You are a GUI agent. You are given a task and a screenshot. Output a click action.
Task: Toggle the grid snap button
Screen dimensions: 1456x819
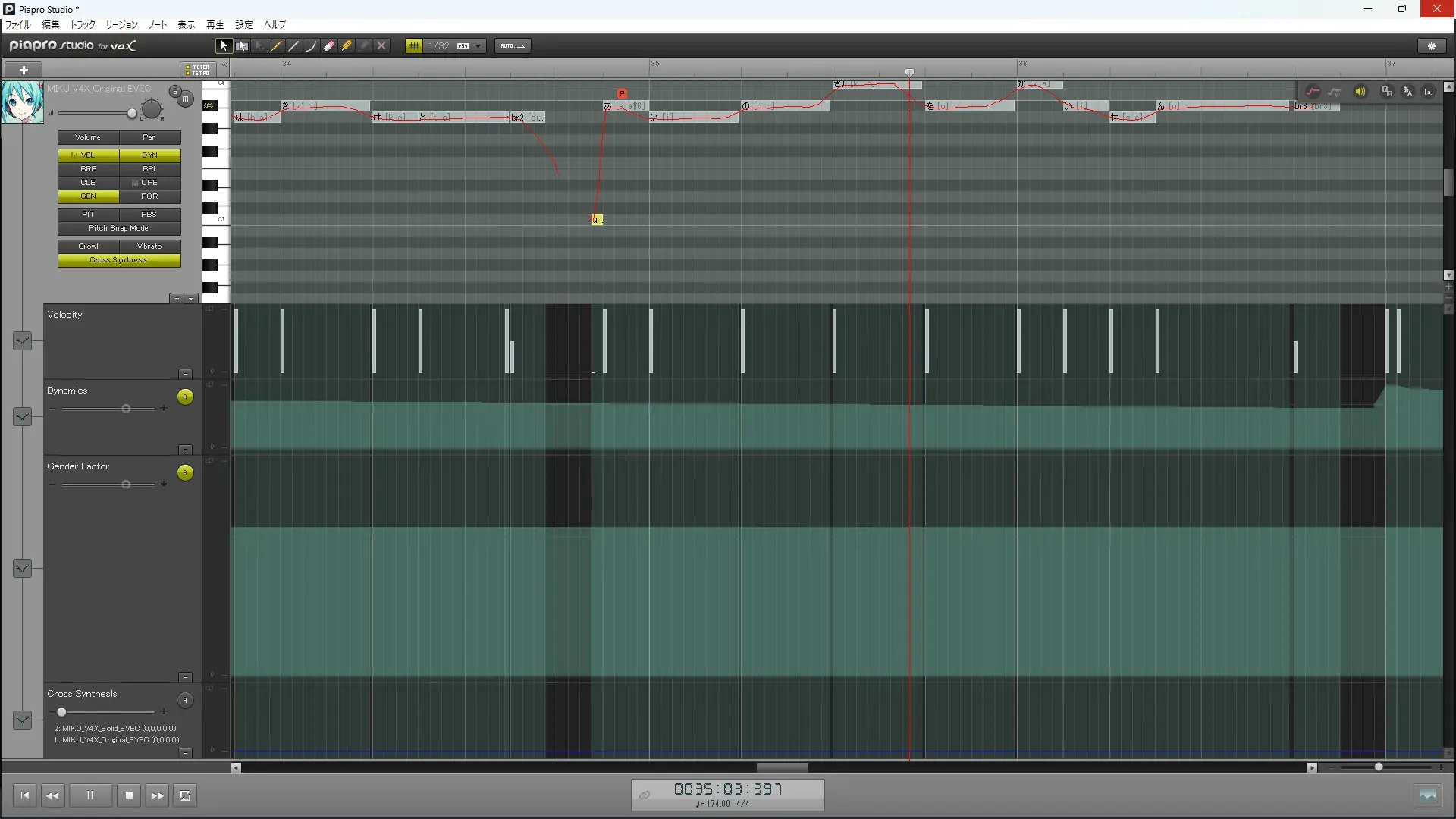pos(414,46)
